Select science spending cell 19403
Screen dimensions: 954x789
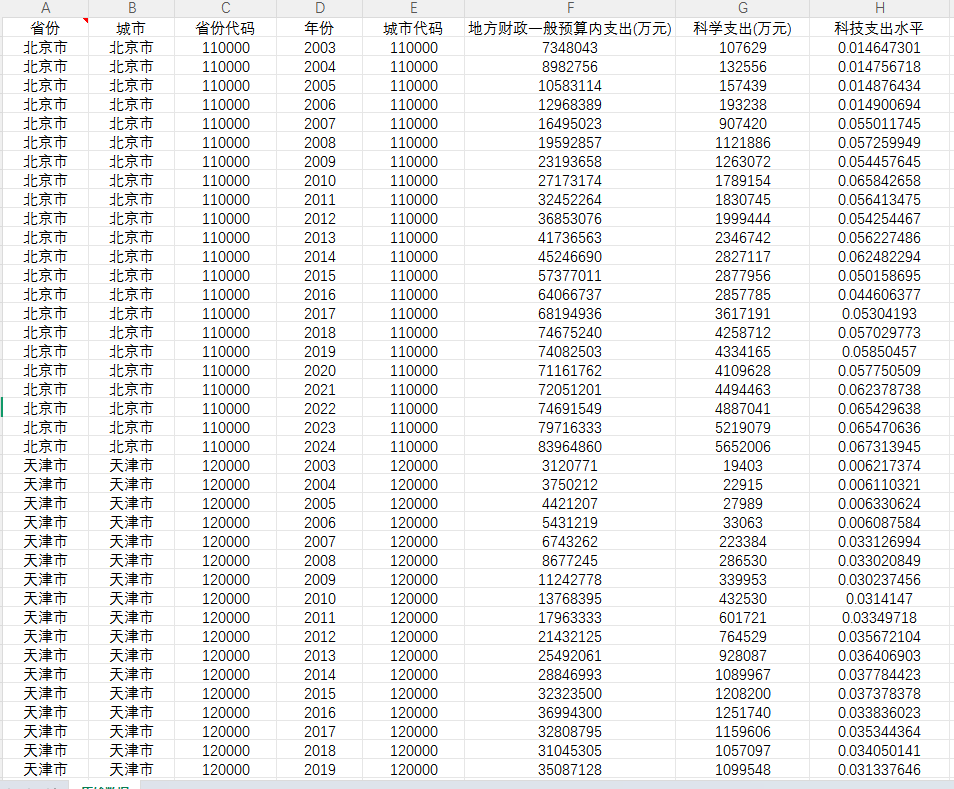[x=743, y=465]
